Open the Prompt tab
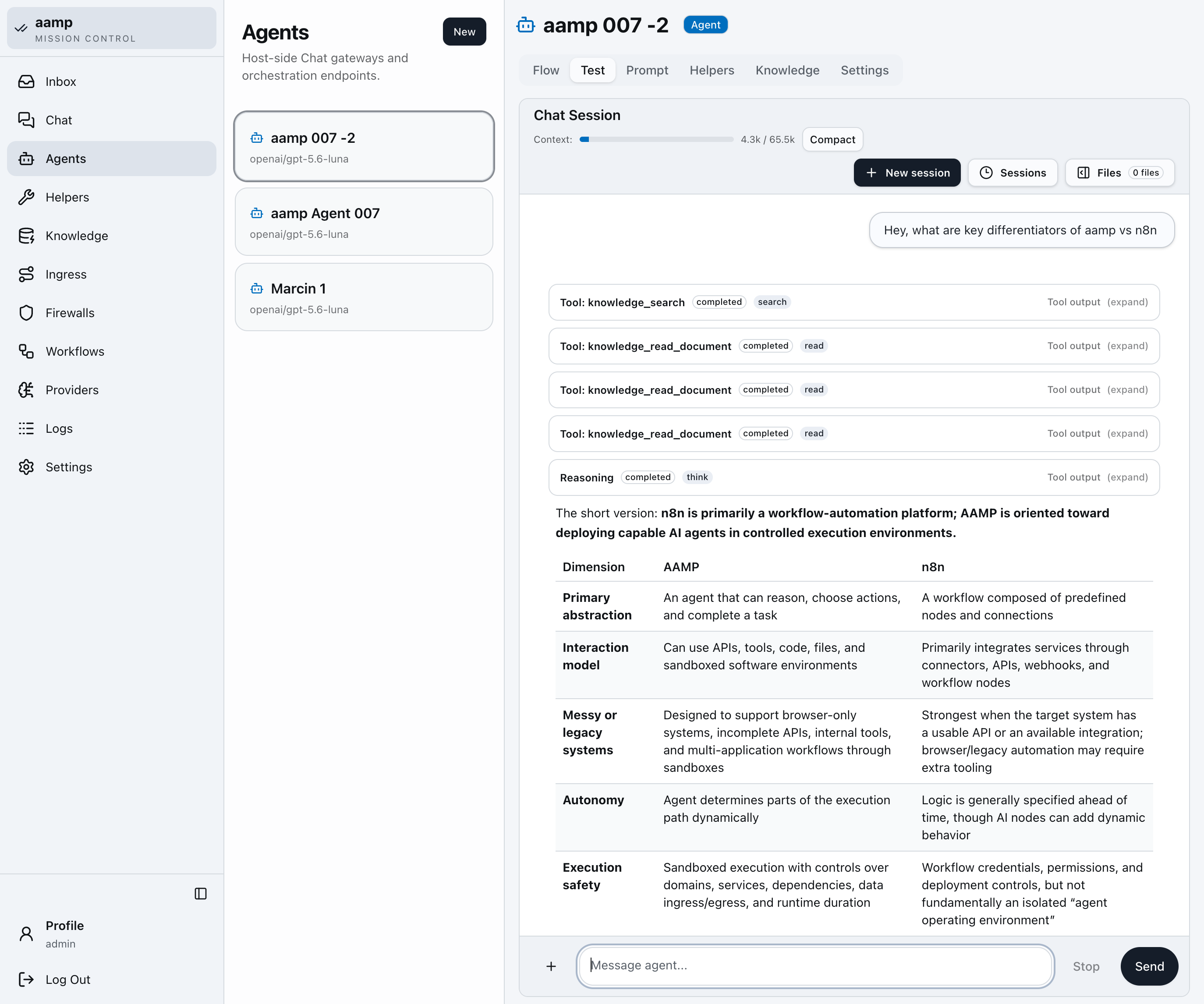 (x=647, y=70)
